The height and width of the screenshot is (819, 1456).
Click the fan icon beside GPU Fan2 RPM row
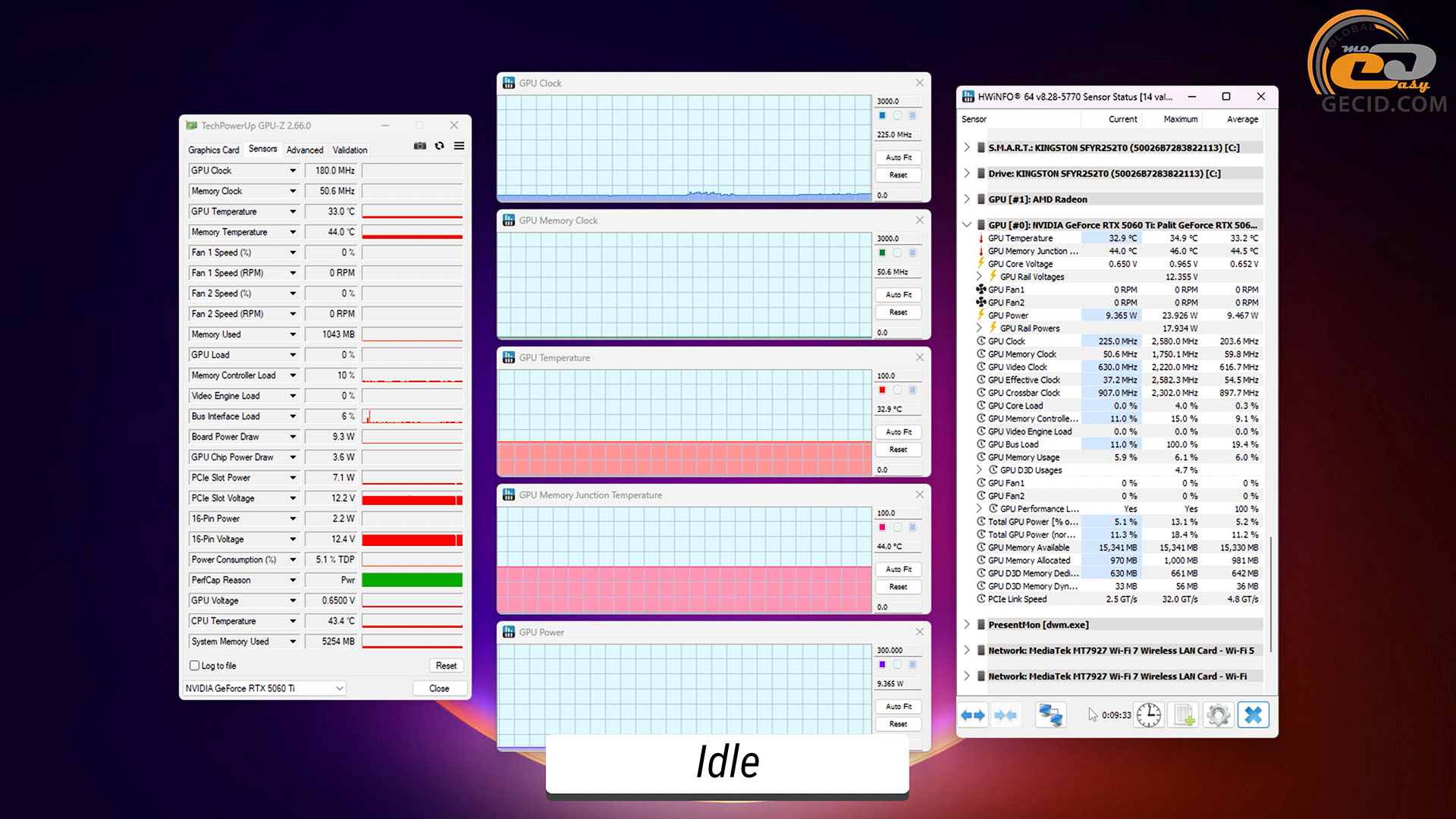(981, 303)
